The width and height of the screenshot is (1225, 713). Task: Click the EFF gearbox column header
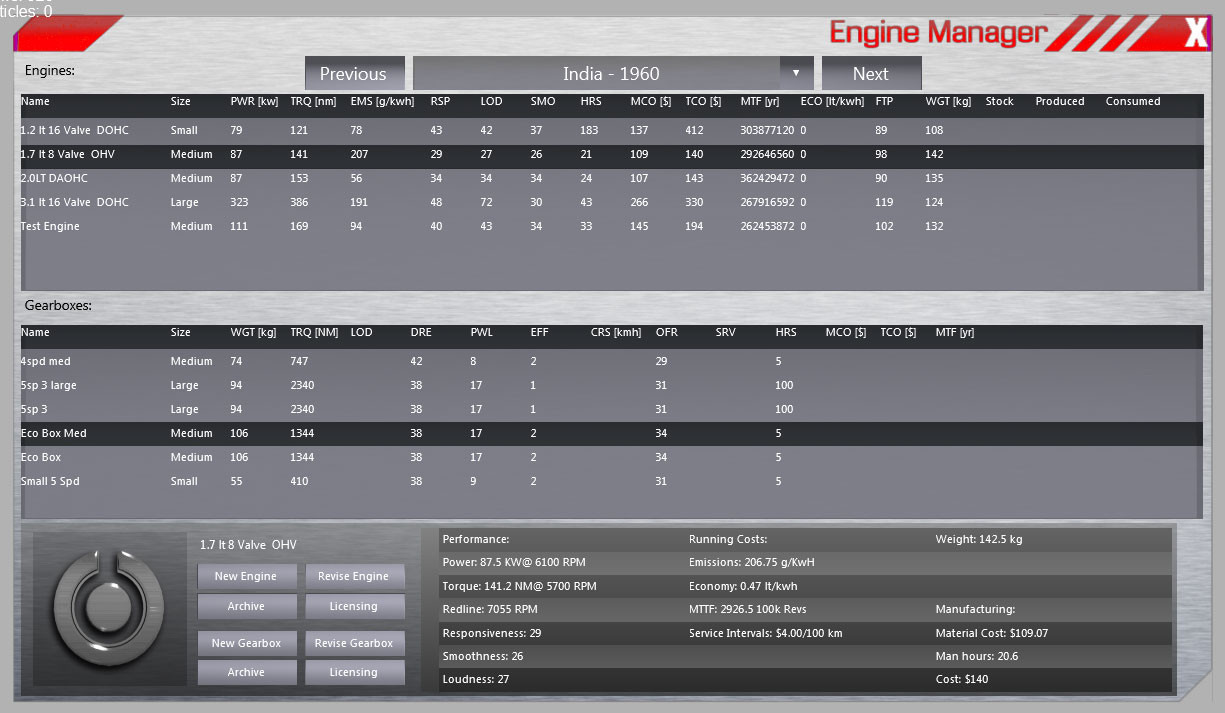point(539,332)
